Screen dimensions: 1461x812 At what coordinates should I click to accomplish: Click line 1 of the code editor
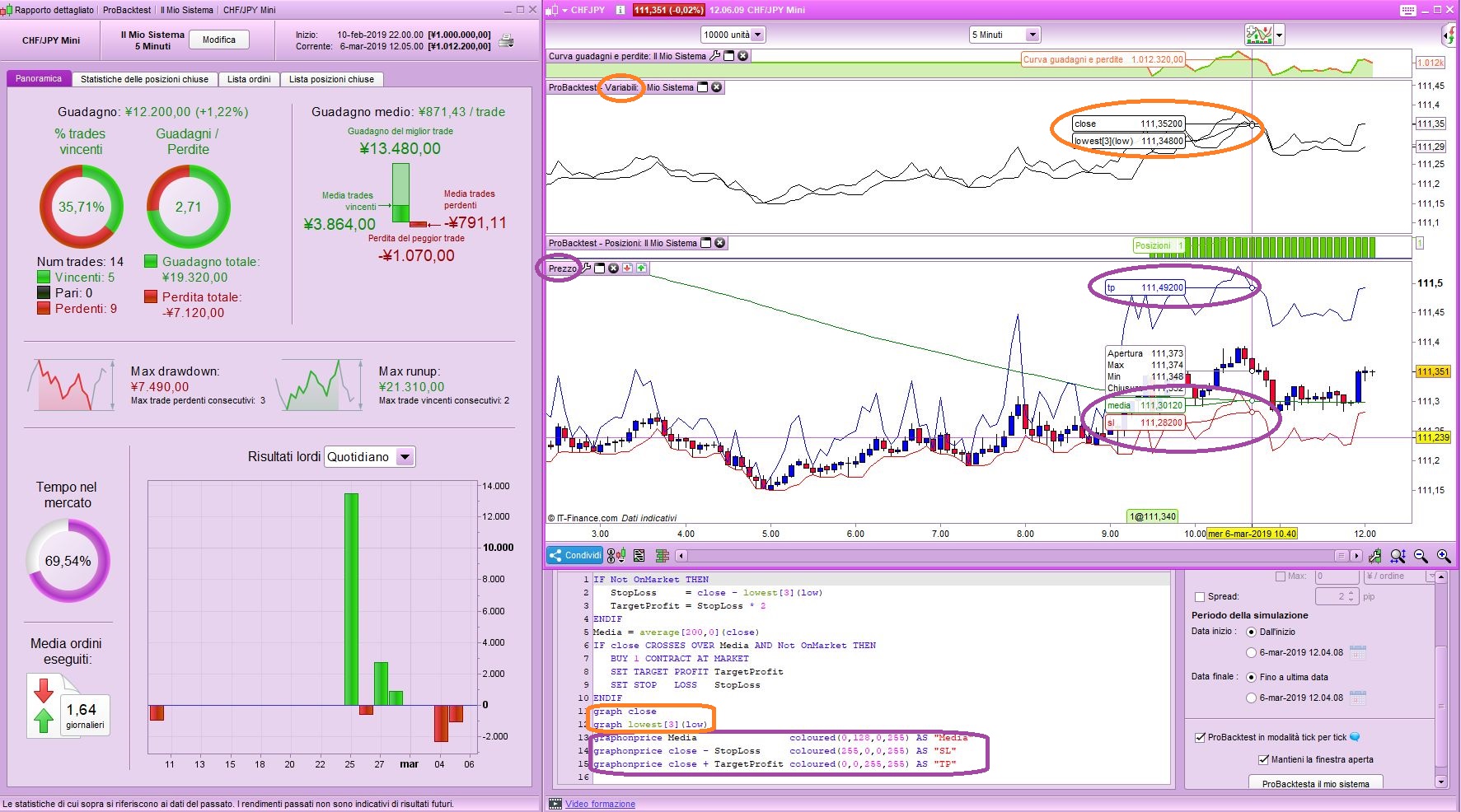click(x=881, y=579)
